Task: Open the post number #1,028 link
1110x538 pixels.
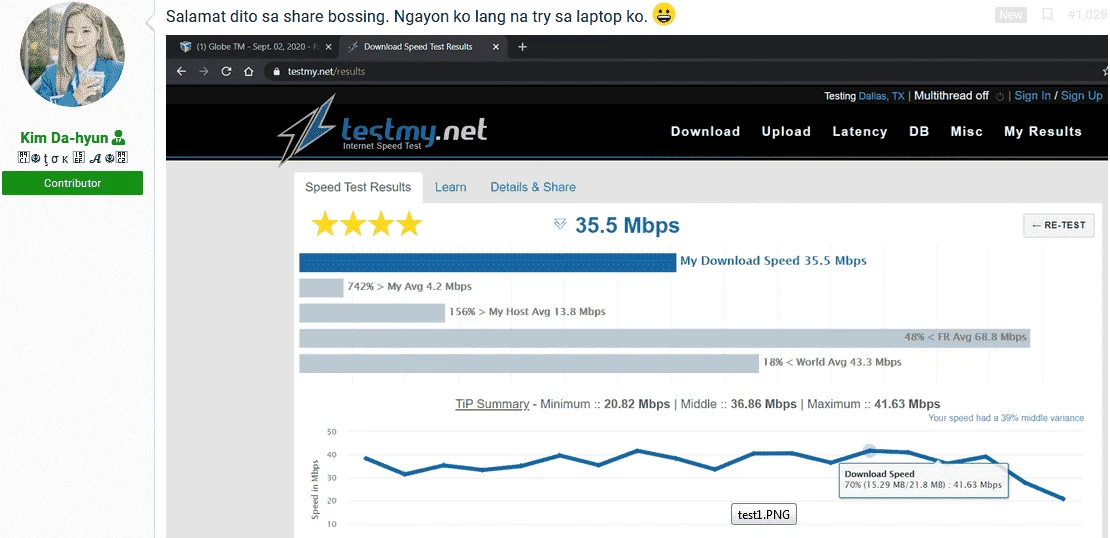Action: (1087, 15)
